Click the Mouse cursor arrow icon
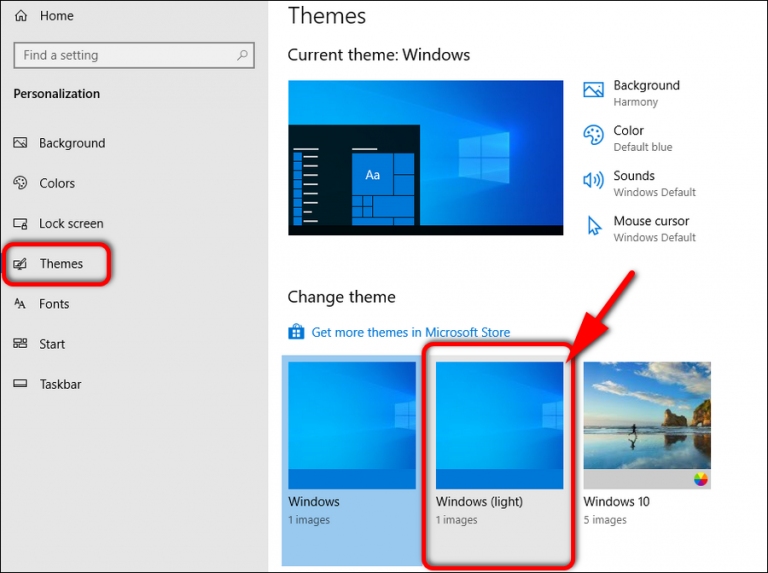This screenshot has height=573, width=768. (594, 225)
